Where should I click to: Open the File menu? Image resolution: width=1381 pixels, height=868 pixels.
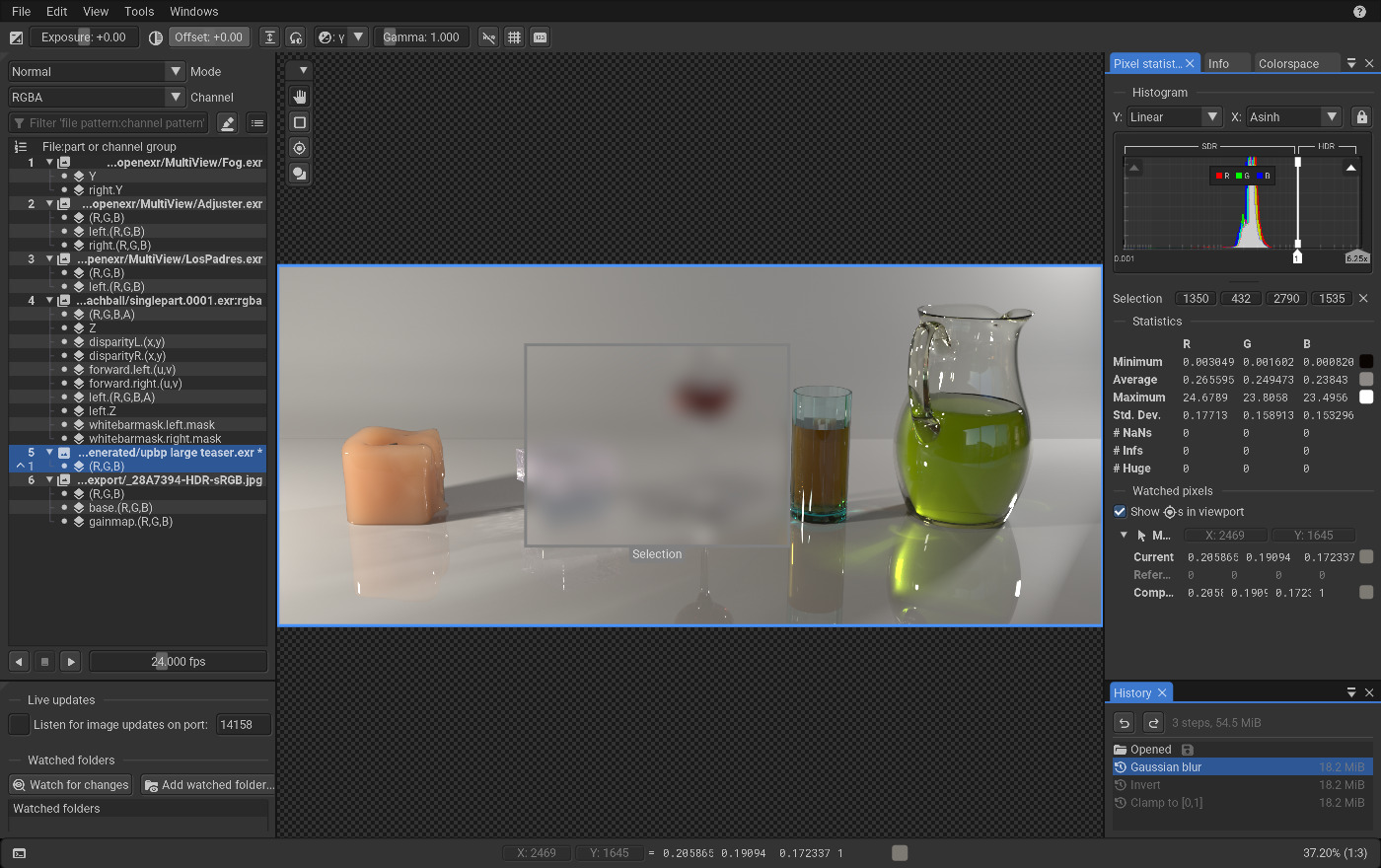point(22,12)
